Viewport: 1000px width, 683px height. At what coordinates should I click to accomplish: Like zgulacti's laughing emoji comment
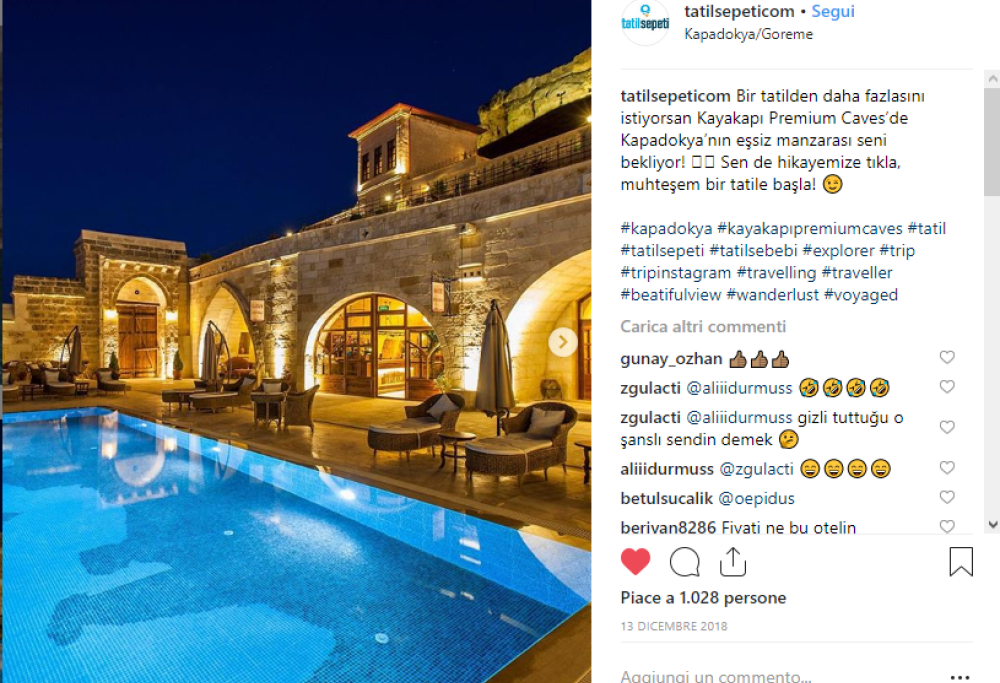(x=947, y=387)
